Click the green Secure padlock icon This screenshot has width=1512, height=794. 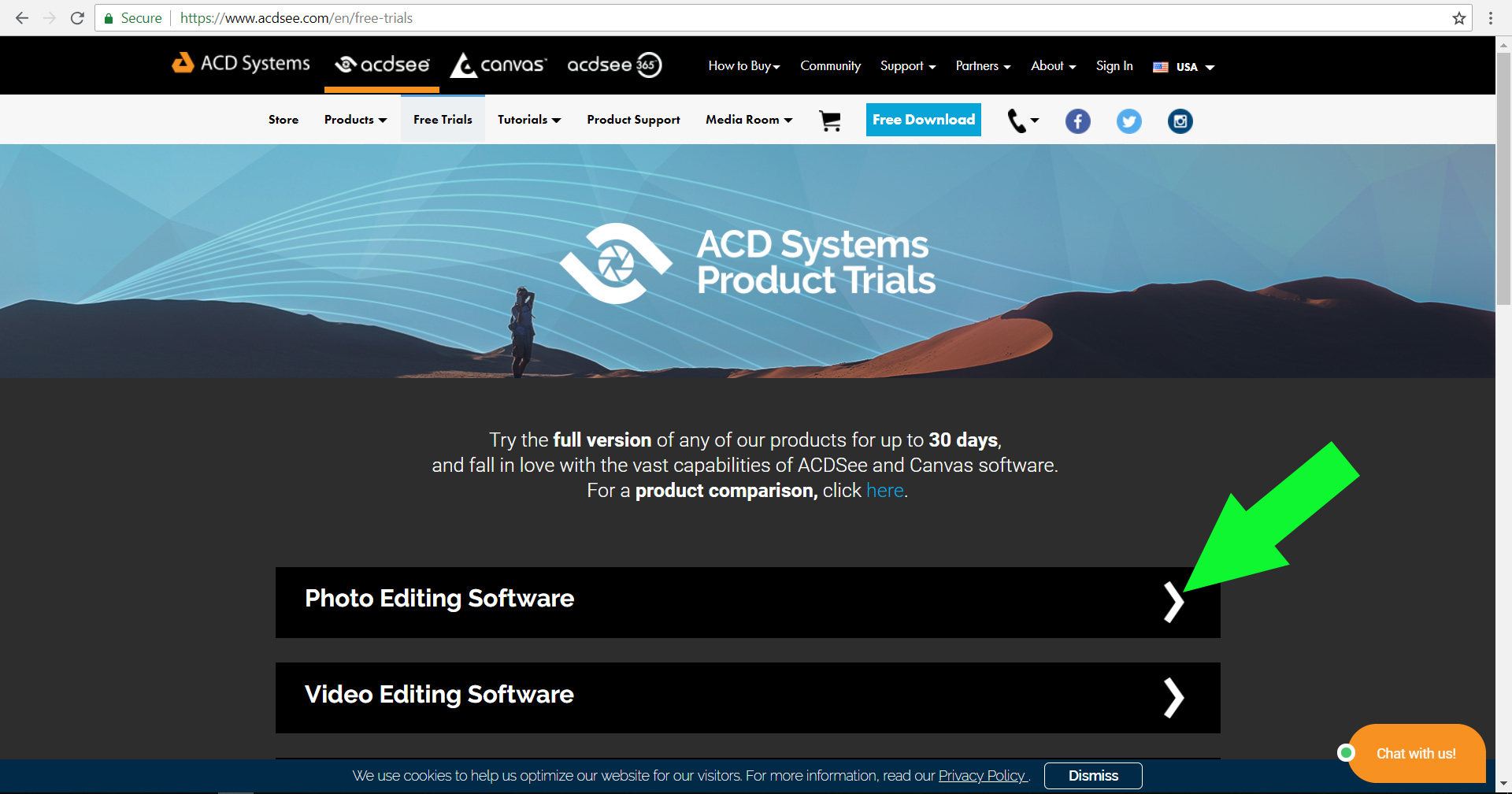(109, 18)
